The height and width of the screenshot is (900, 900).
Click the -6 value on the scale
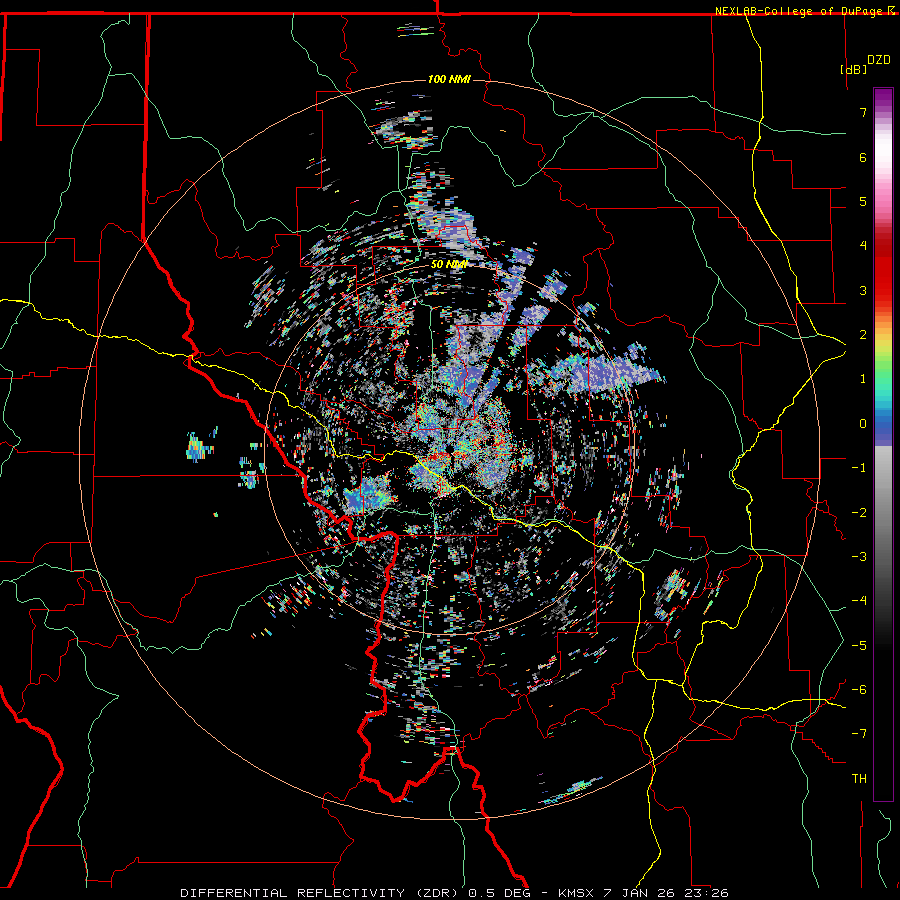(x=859, y=690)
